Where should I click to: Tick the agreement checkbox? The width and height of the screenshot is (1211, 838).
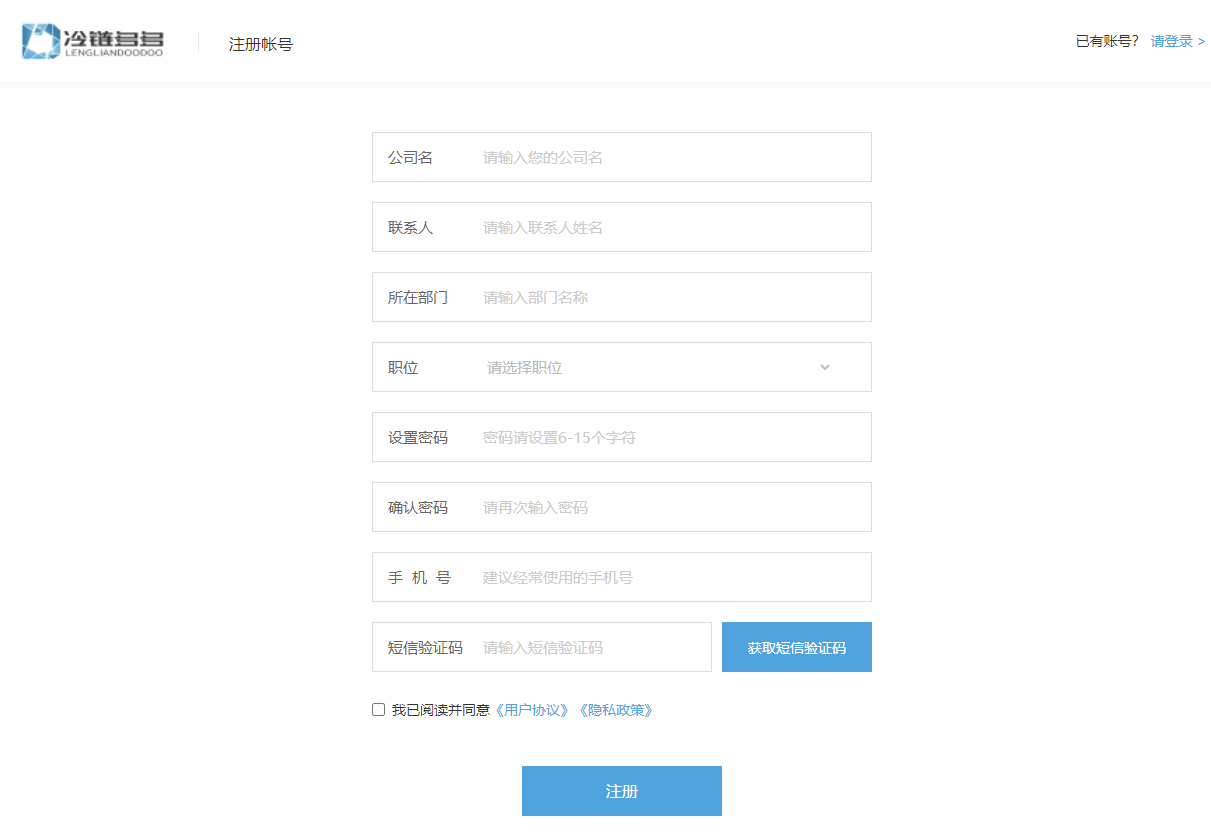pos(378,710)
